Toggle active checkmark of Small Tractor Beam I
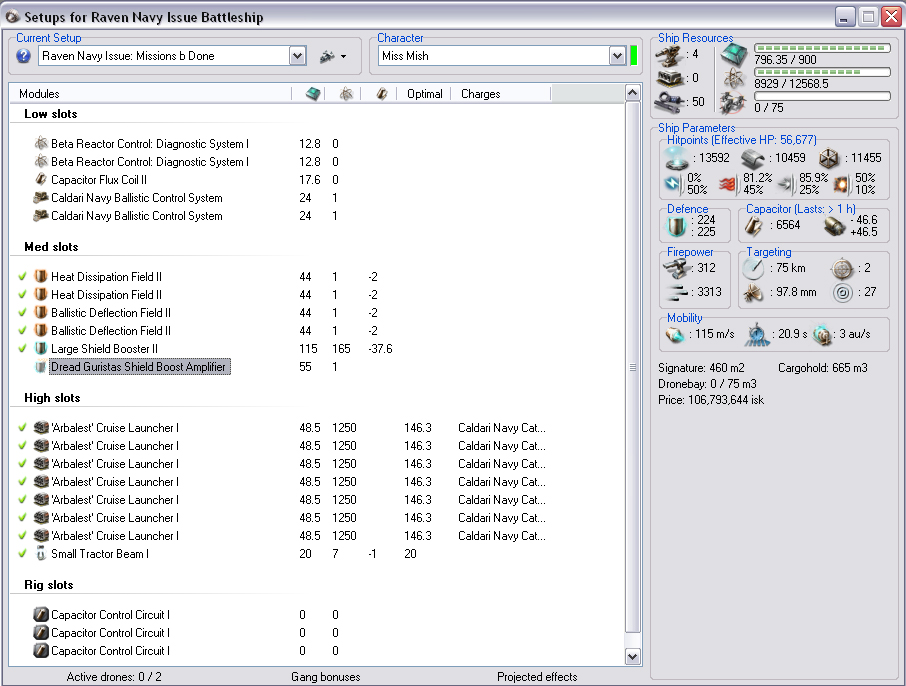The width and height of the screenshot is (906, 686). 22,554
